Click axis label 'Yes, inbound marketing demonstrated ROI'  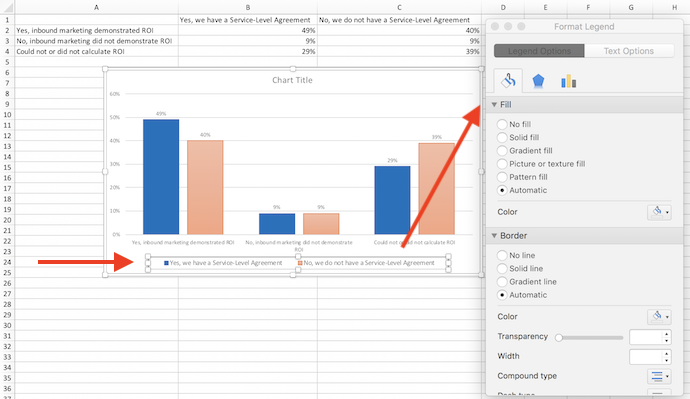tap(183, 242)
